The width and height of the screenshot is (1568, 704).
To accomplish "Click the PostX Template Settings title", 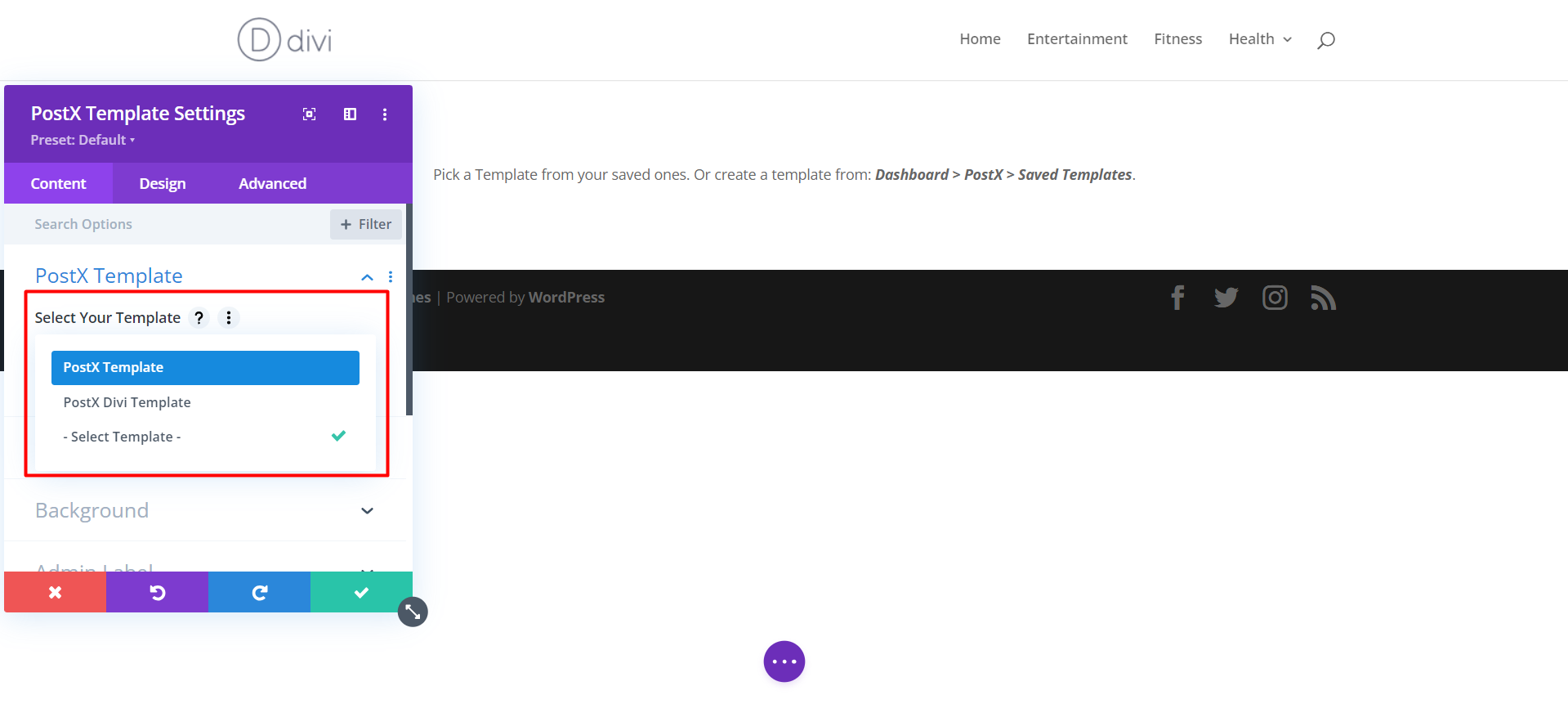I will pyautogui.click(x=138, y=114).
